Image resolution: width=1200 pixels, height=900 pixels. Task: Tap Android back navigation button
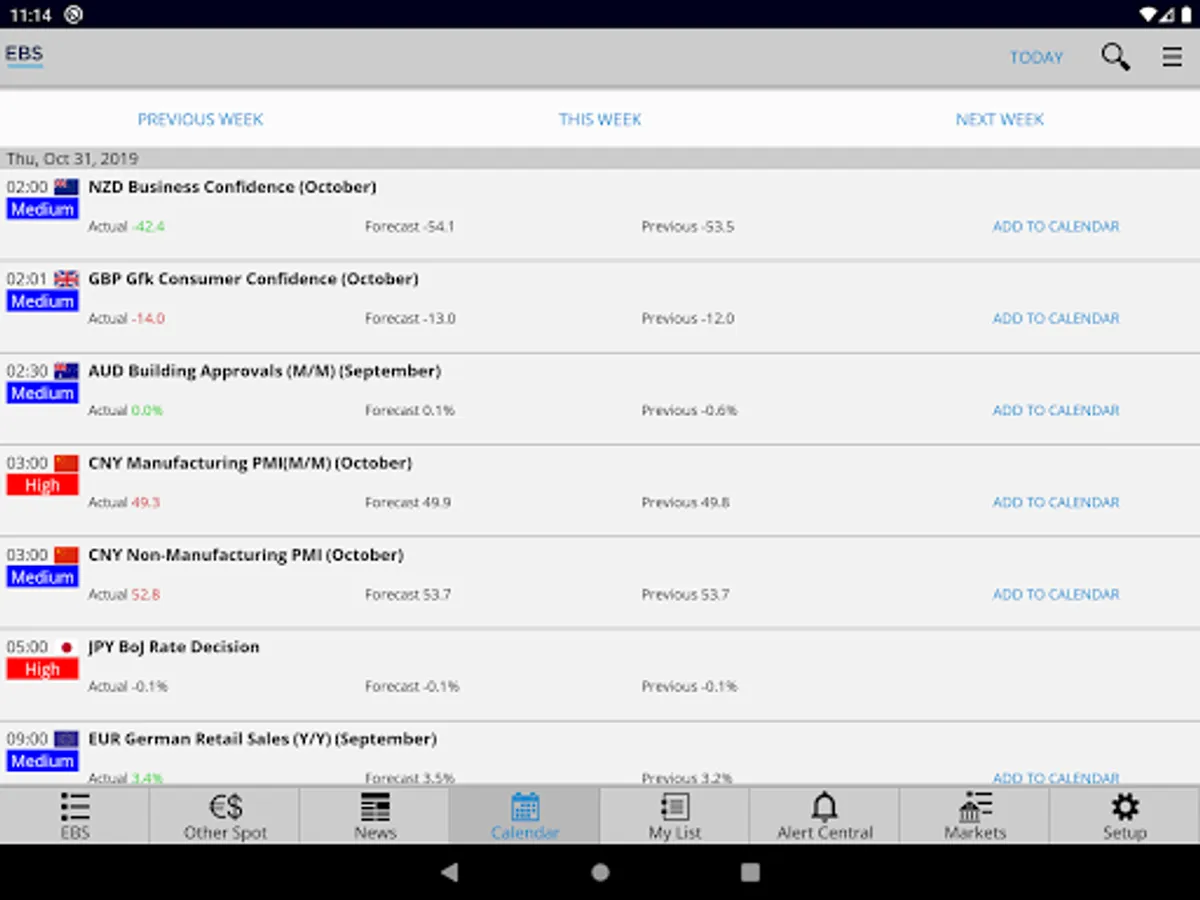tap(450, 872)
